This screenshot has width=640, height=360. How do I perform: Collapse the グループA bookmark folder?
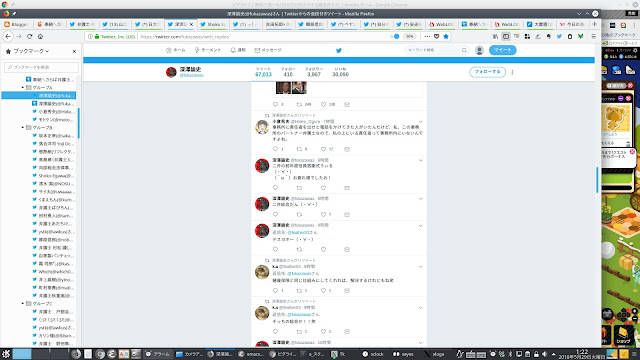(23, 87)
